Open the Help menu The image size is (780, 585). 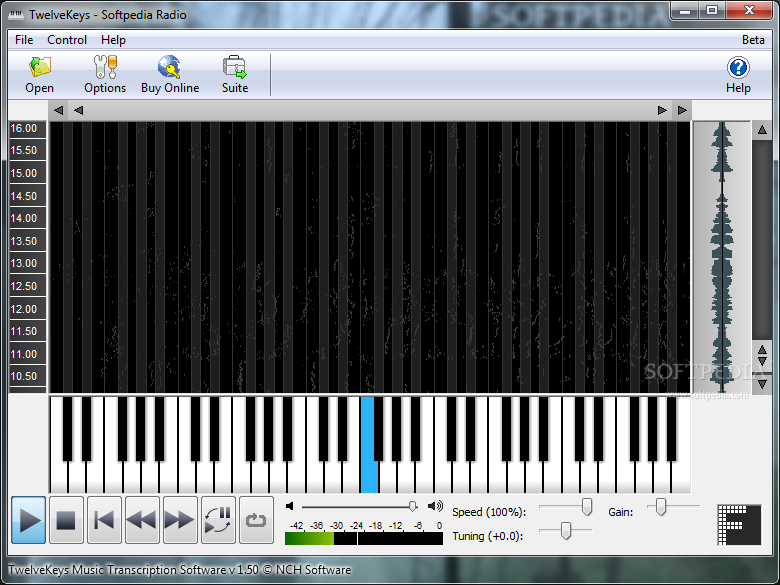point(113,40)
